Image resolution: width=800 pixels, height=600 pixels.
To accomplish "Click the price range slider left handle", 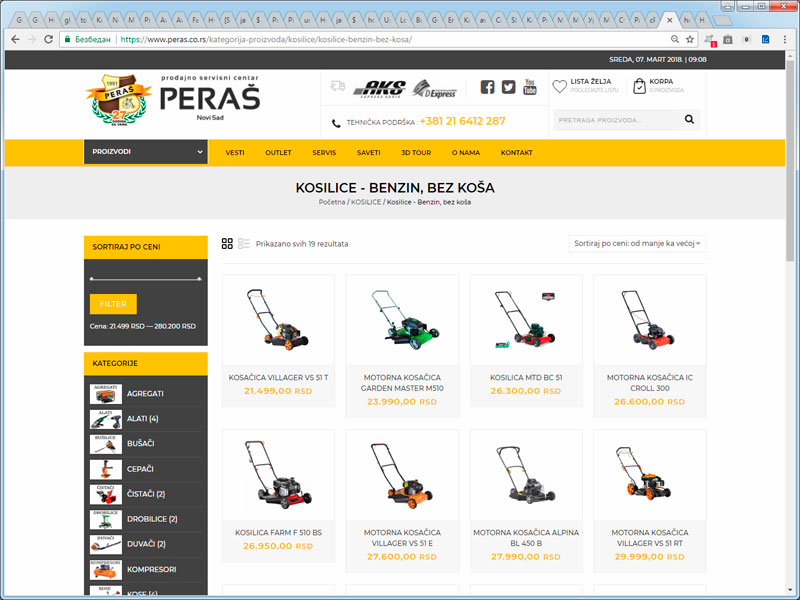I will click(91, 279).
